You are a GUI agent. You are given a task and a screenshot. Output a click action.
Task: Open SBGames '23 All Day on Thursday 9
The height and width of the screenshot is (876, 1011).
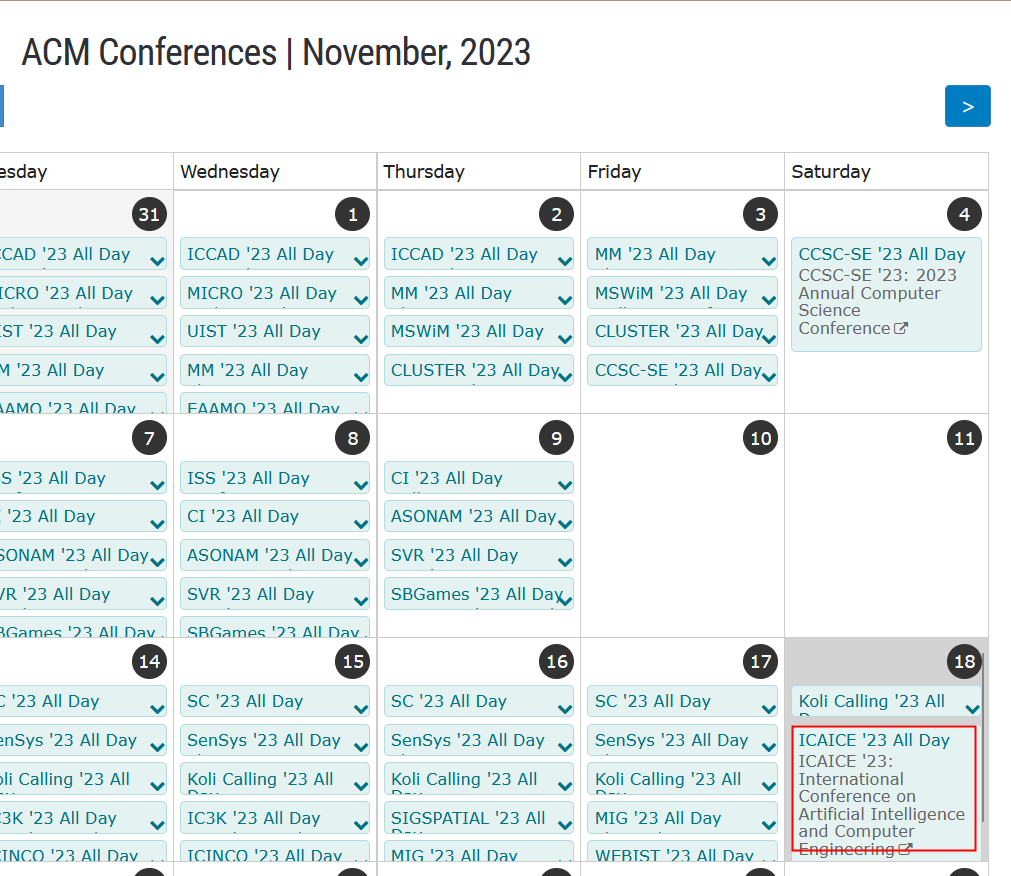pyautogui.click(x=478, y=594)
